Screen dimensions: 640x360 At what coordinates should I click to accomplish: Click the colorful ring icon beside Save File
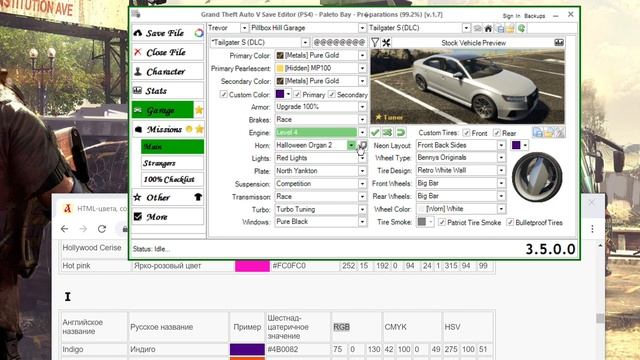click(x=199, y=33)
